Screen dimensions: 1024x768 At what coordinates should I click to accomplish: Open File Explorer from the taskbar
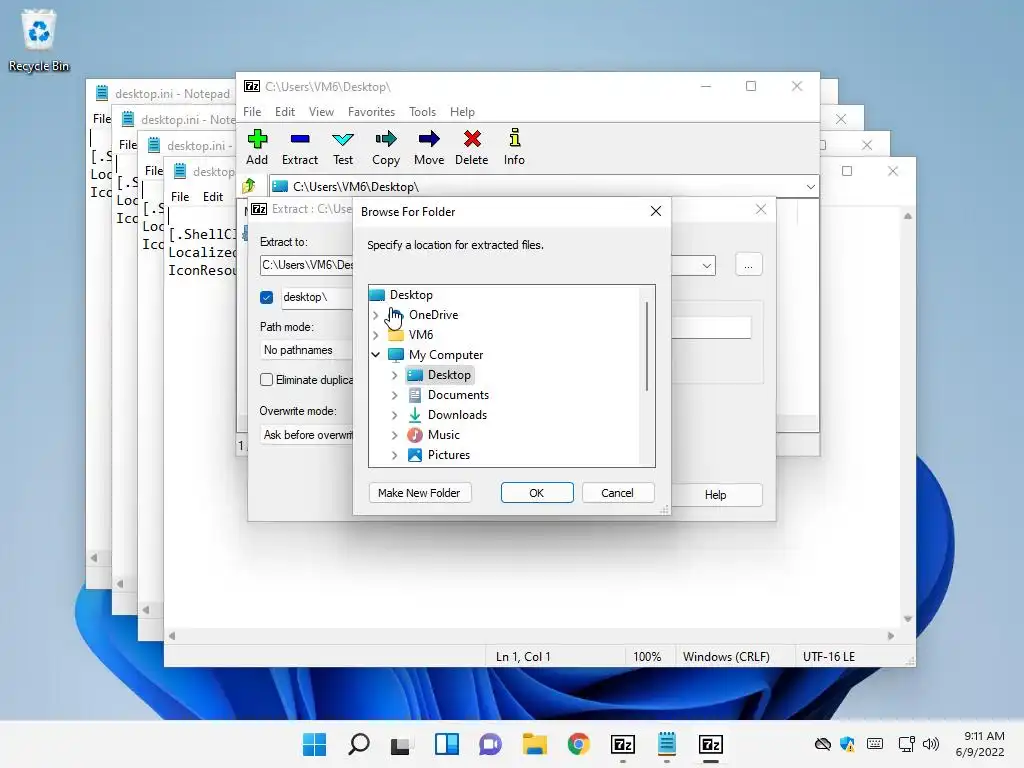pyautogui.click(x=535, y=744)
